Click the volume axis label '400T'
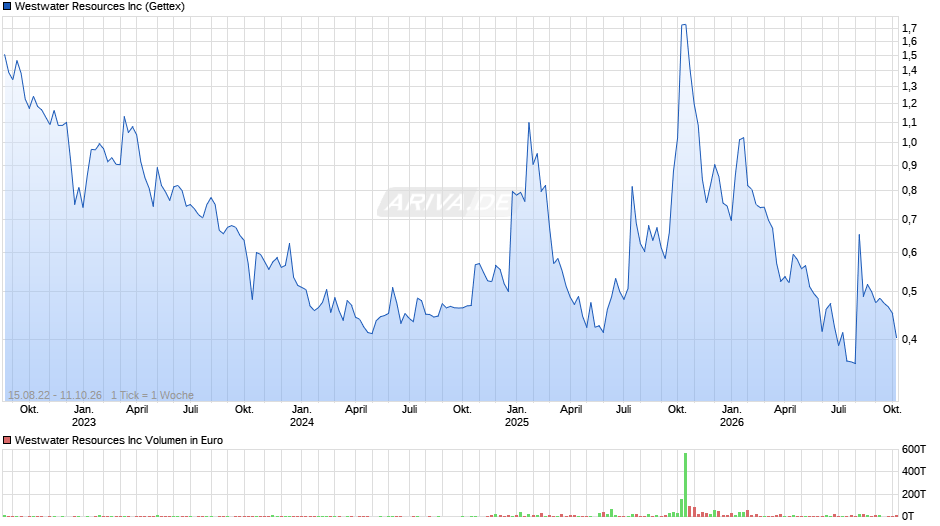The image size is (940, 526). point(914,471)
